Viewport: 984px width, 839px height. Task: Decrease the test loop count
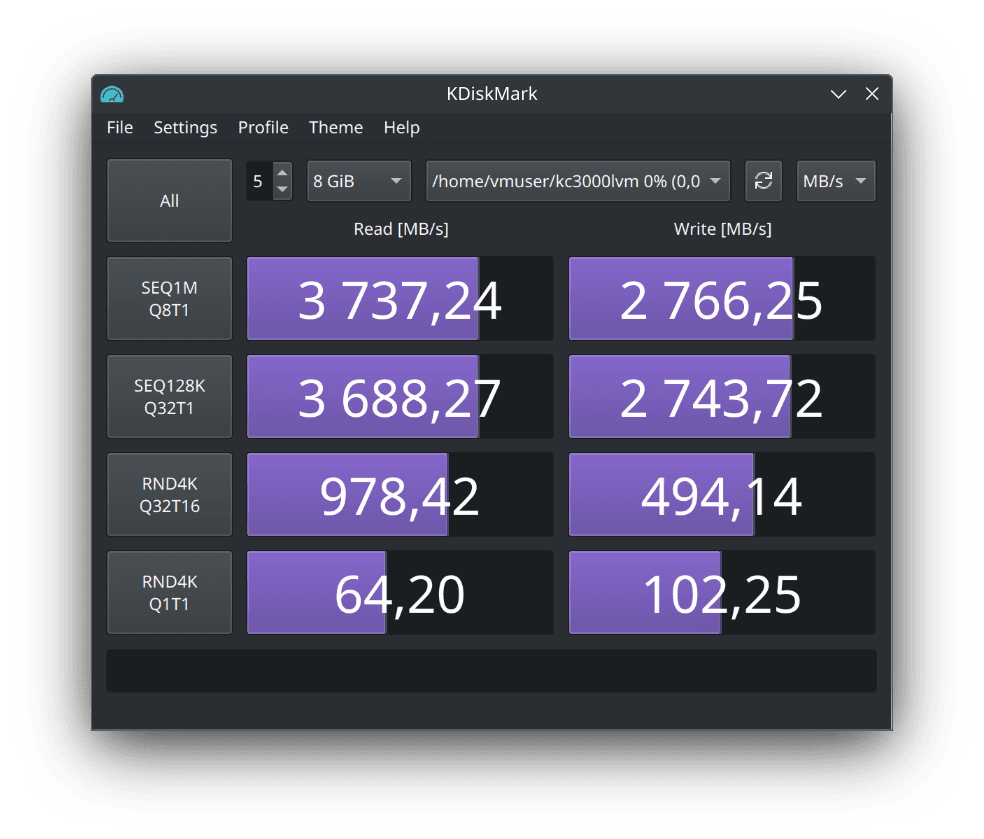click(x=282, y=190)
